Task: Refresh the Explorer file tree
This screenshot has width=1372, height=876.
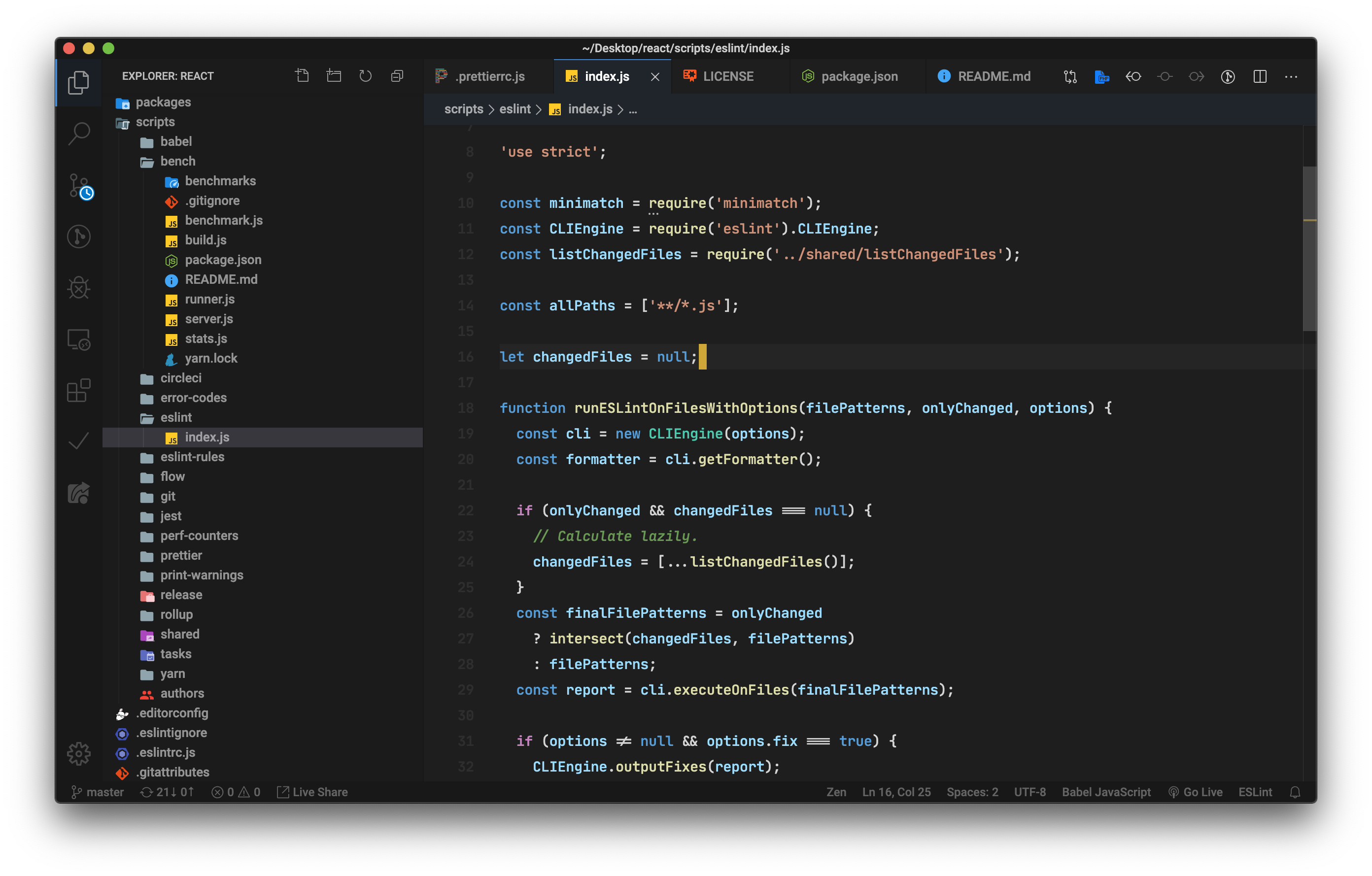Action: point(365,76)
